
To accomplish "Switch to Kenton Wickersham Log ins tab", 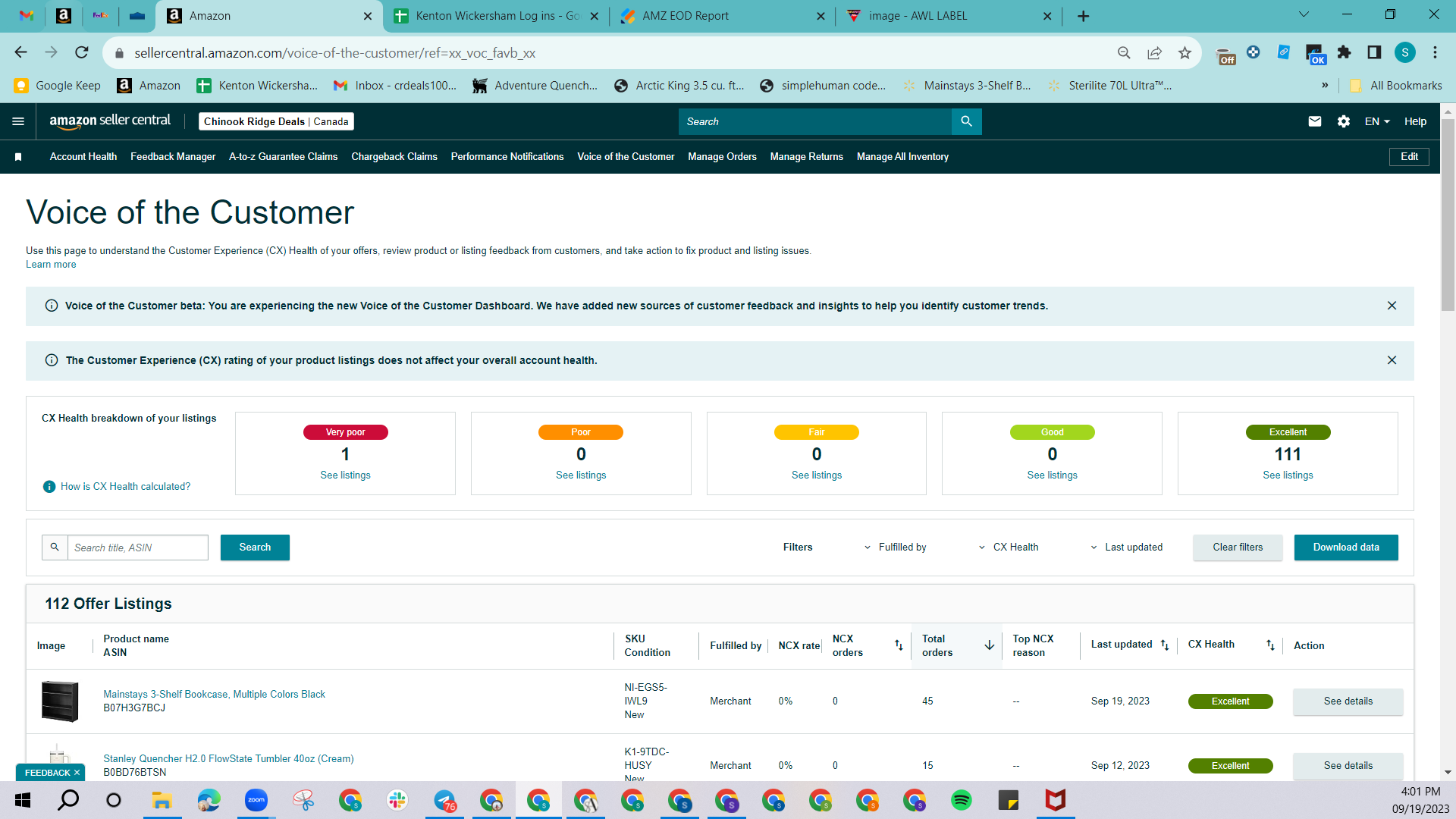I will (x=496, y=16).
